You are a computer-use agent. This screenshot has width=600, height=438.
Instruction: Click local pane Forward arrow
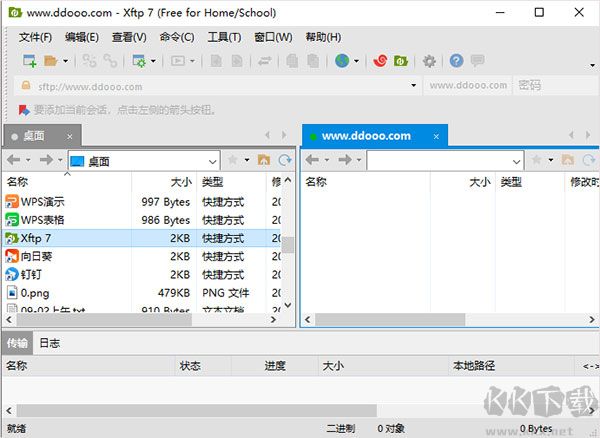click(x=46, y=160)
